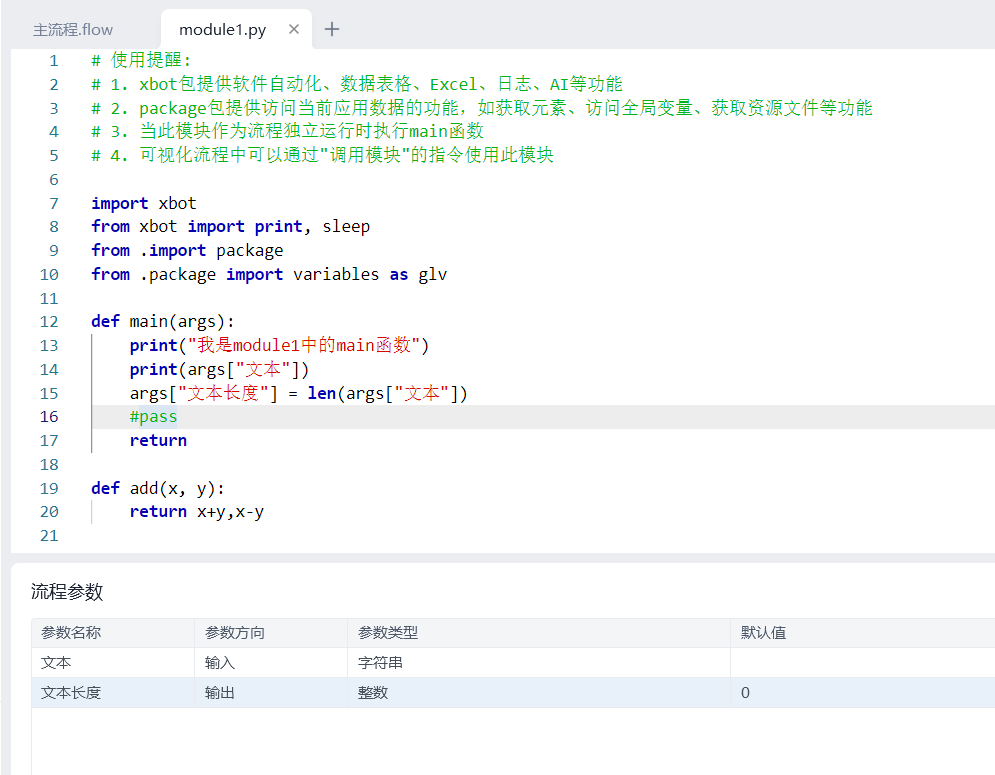Click empty default value of 文本 row

pyautogui.click(x=860, y=663)
